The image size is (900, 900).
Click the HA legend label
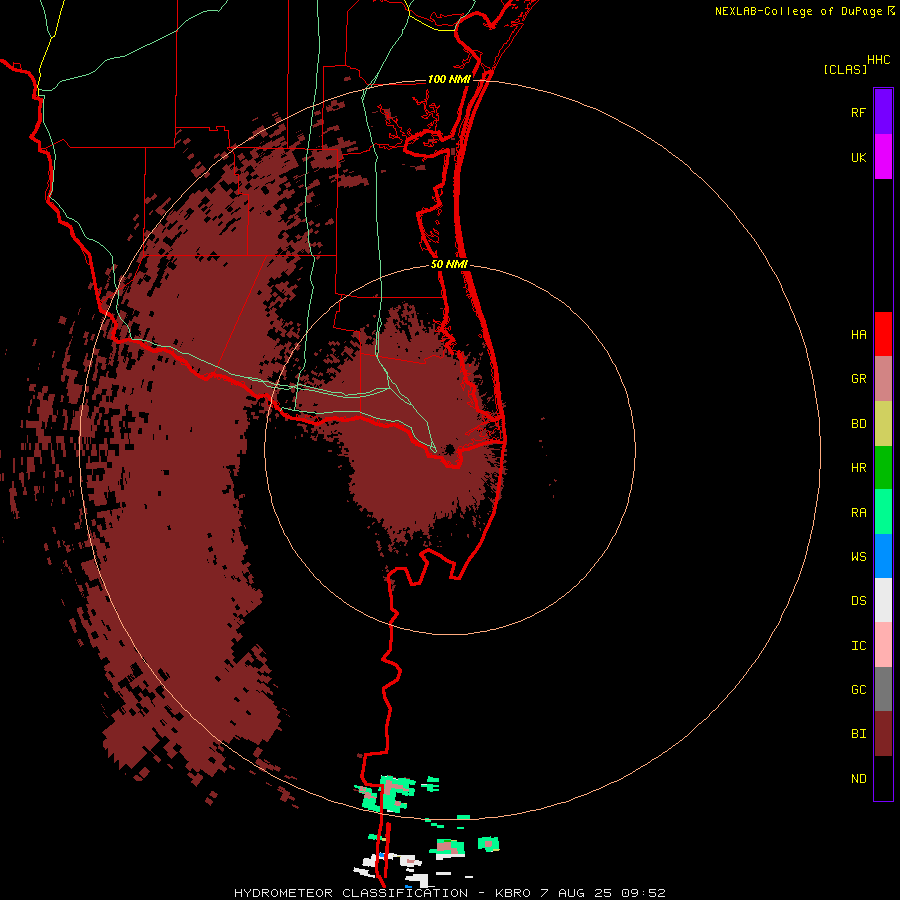858,335
